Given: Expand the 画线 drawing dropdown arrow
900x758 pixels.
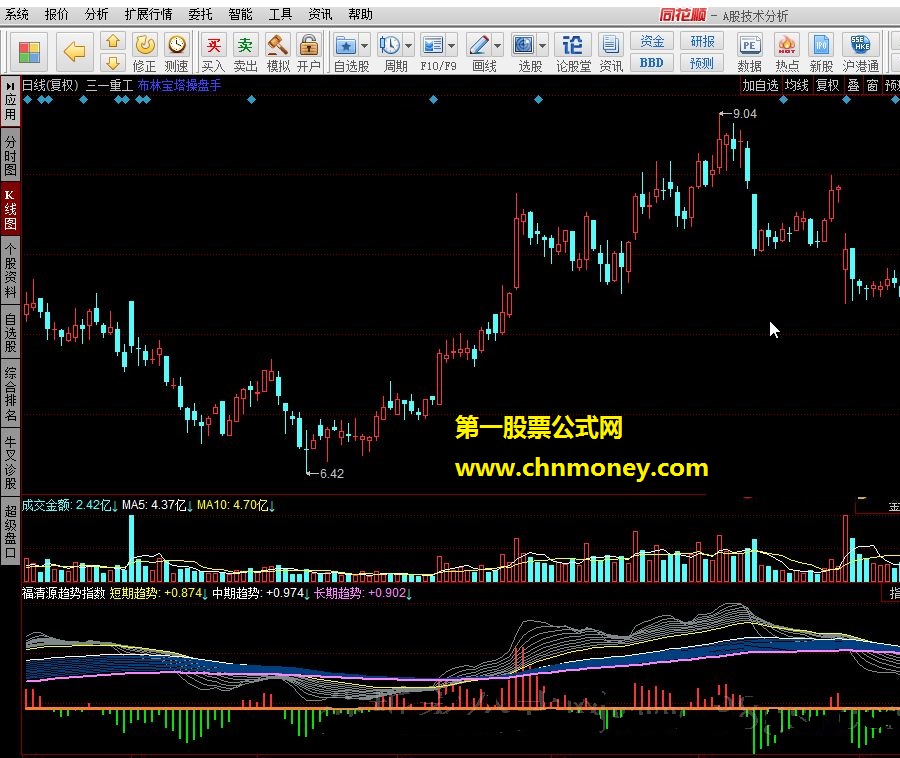Looking at the screenshot, I should (497, 45).
